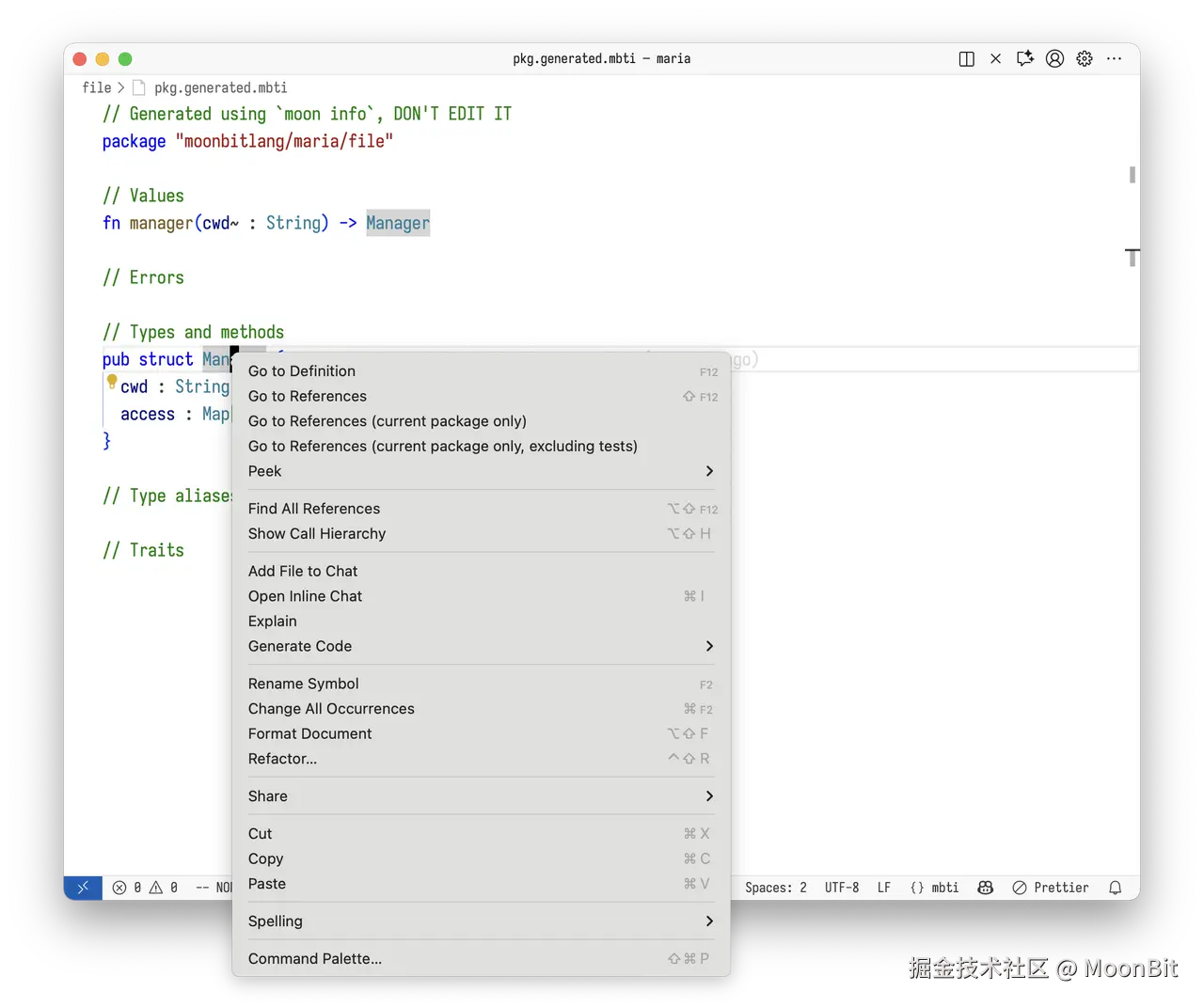Viewport: 1204px width, 1007px height.
Task: Open the AI sparkle chat icon
Action: coord(1025,59)
